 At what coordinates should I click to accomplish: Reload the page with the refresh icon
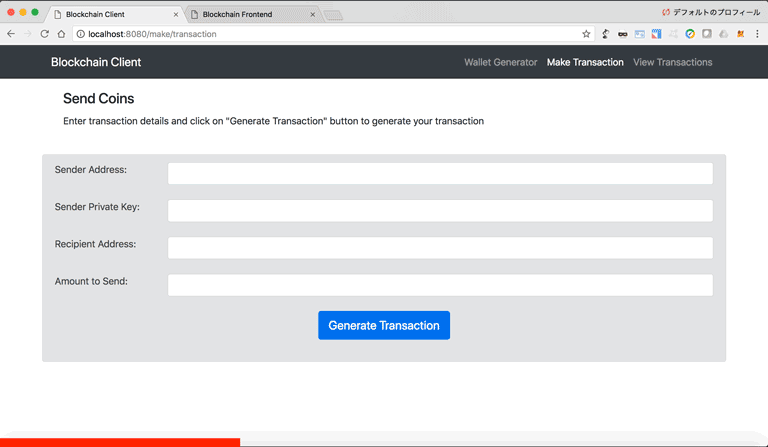click(44, 34)
